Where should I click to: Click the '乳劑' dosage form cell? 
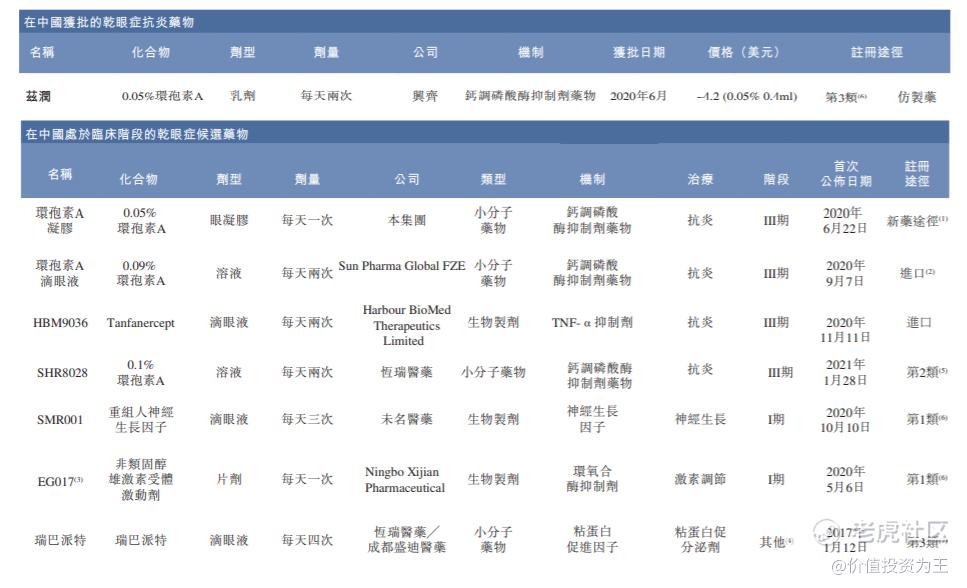(242, 96)
